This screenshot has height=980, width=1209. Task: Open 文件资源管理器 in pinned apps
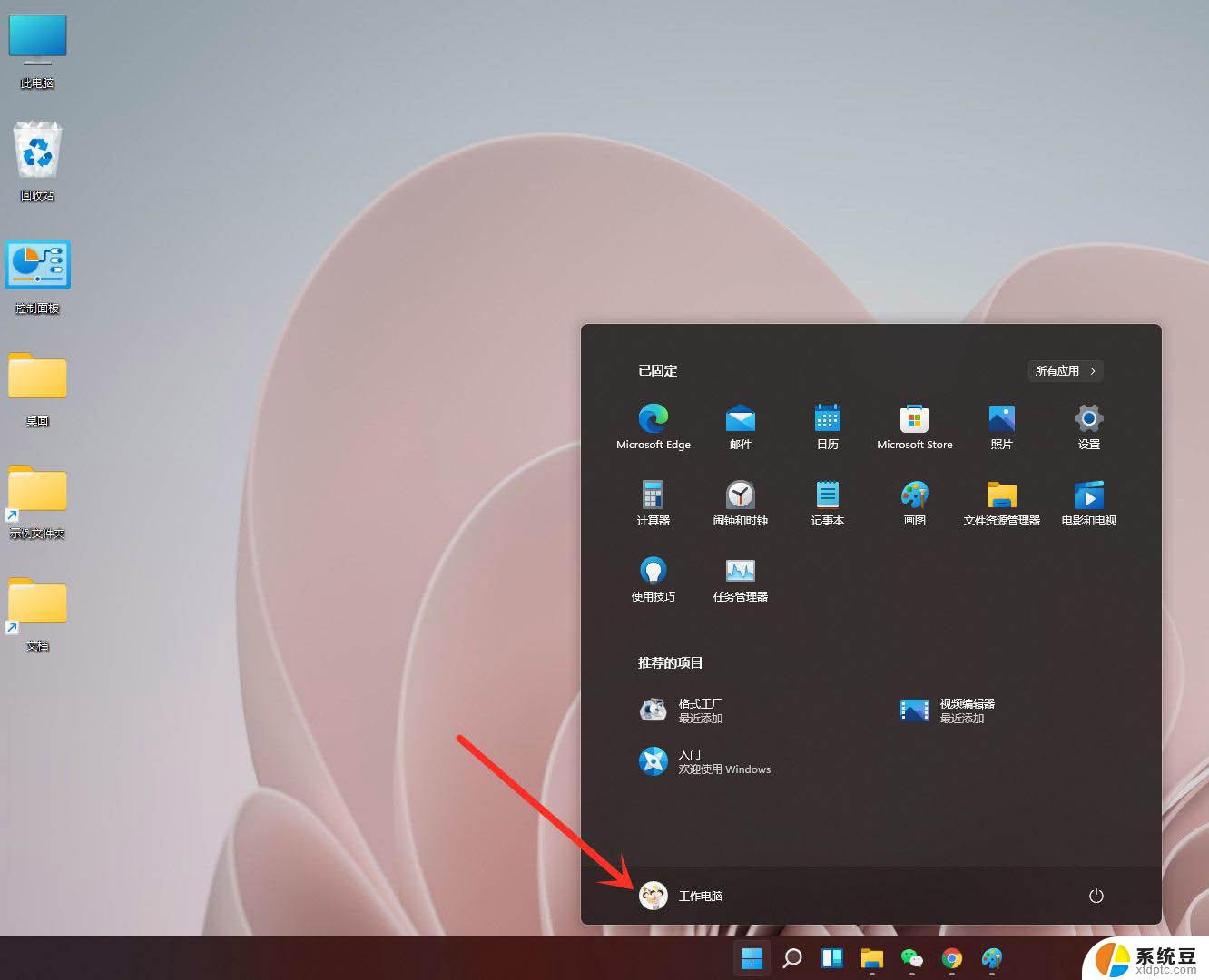tap(1002, 503)
